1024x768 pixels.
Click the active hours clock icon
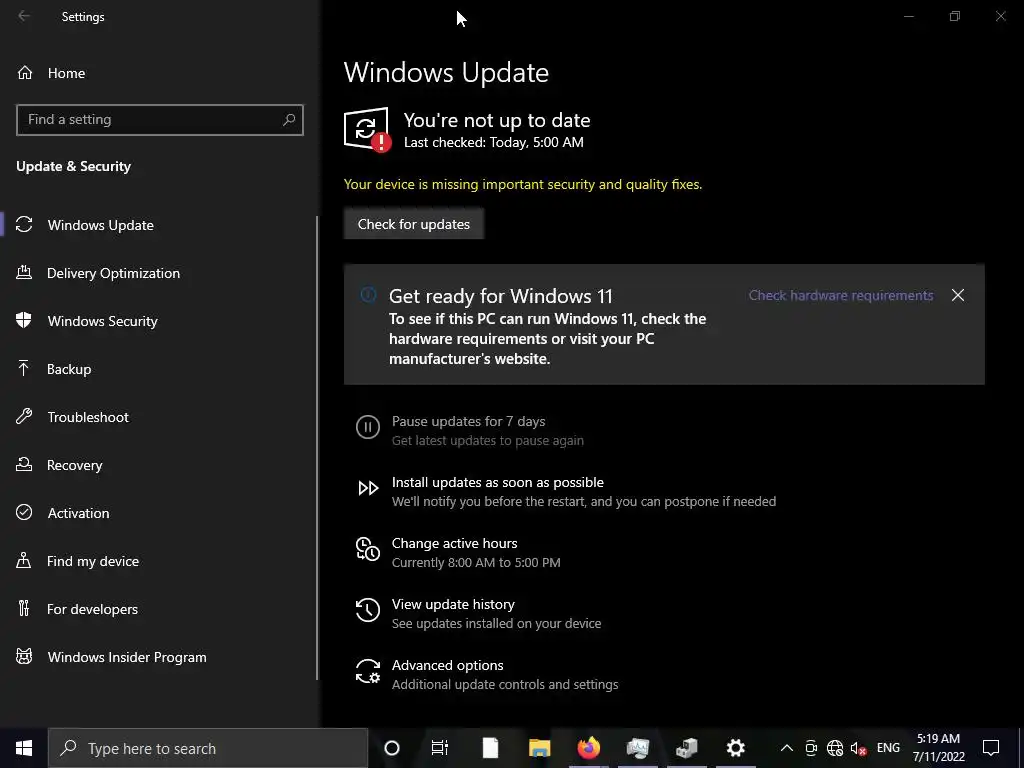(368, 549)
